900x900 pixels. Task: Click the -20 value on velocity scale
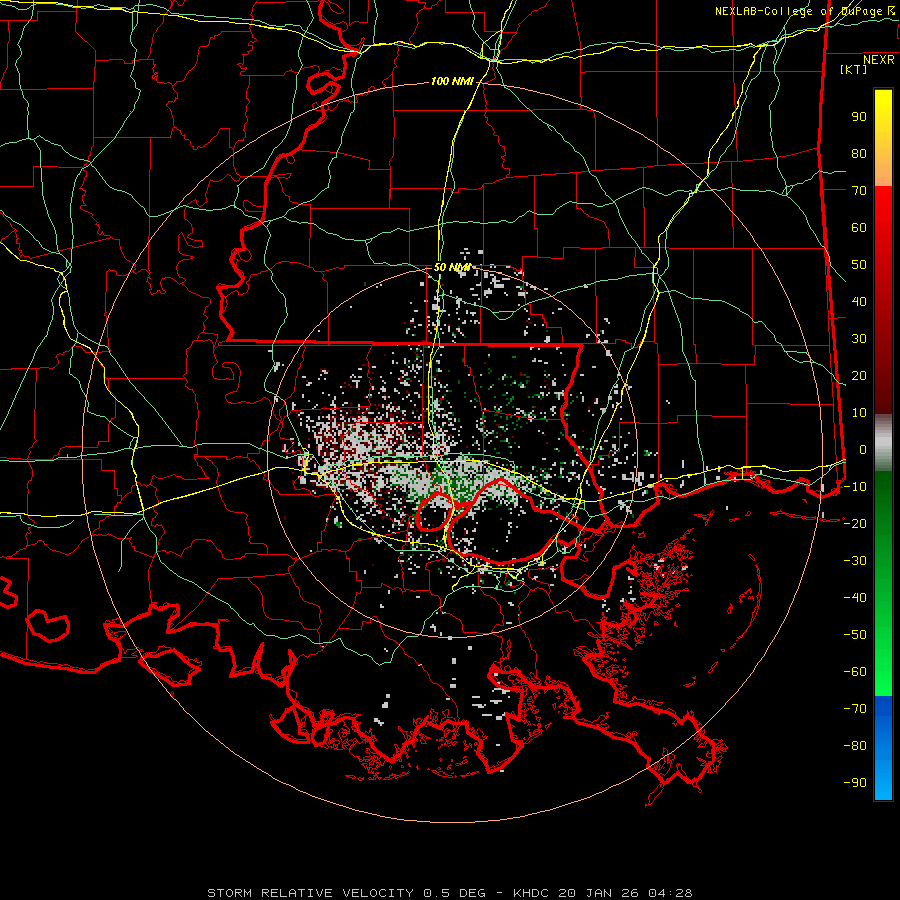[855, 523]
